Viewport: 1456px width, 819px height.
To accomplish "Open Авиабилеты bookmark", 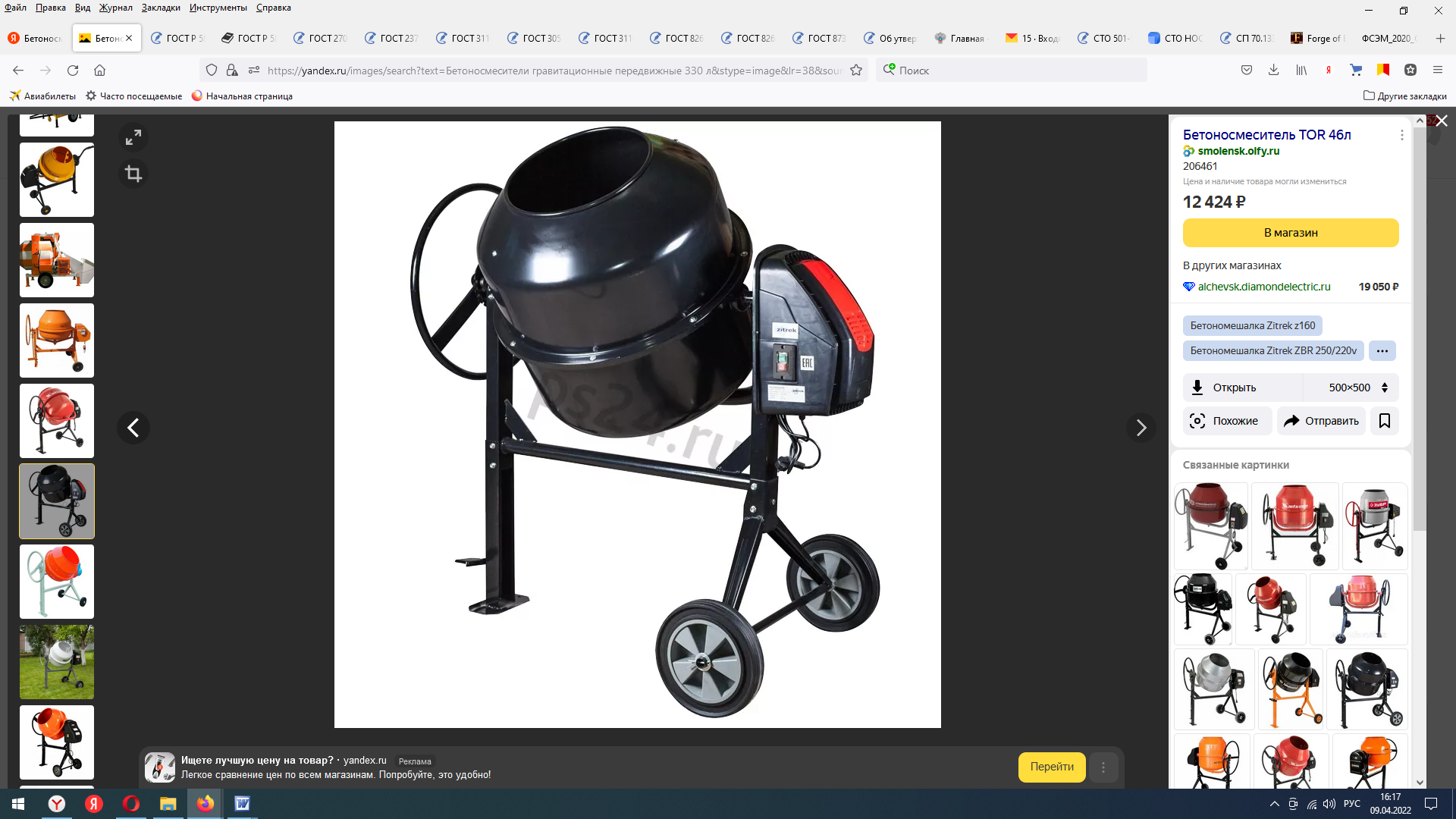I will [x=42, y=96].
